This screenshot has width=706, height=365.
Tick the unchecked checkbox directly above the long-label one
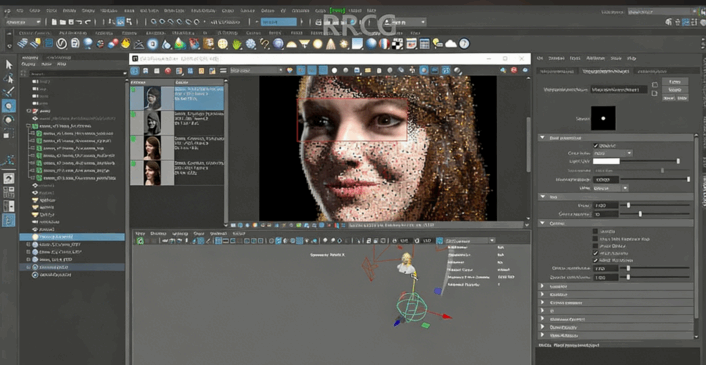point(595,231)
